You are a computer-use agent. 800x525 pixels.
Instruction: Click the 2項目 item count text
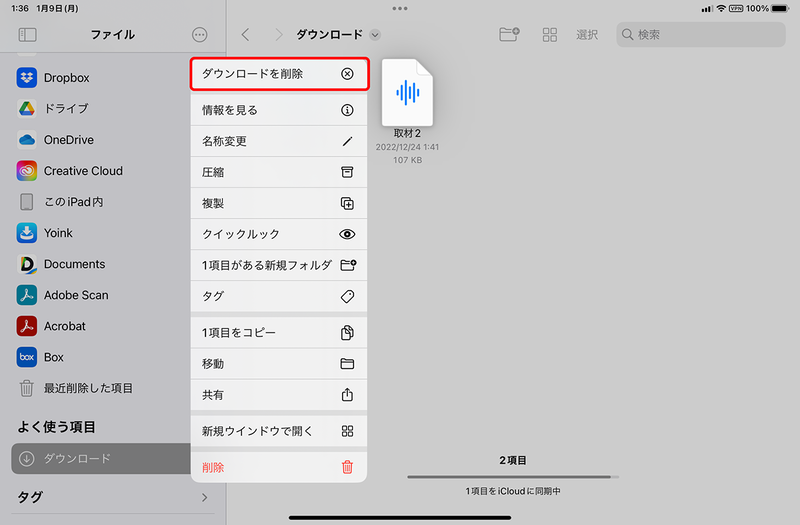(513, 460)
